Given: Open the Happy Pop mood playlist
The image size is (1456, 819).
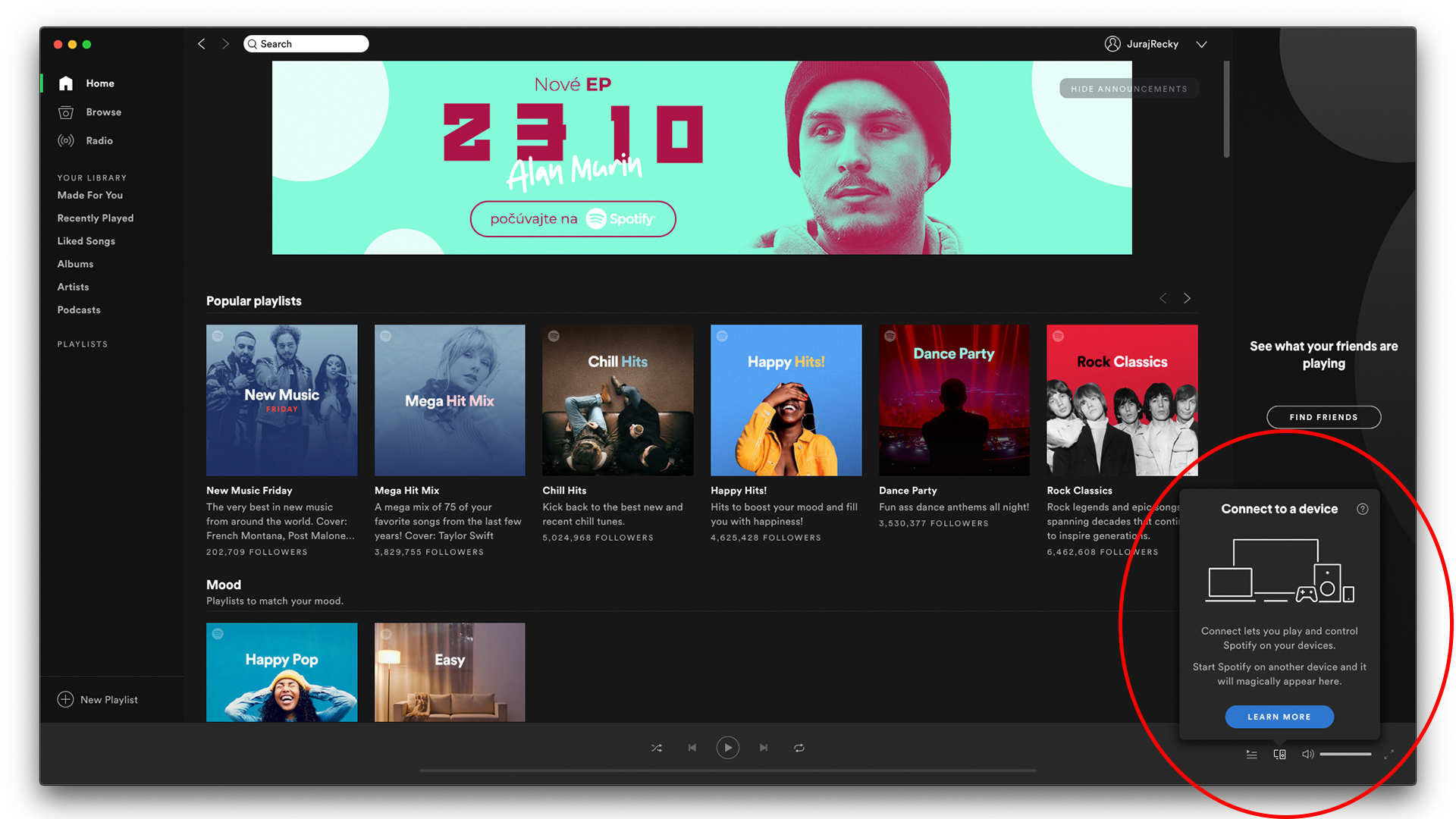Looking at the screenshot, I should tap(281, 672).
